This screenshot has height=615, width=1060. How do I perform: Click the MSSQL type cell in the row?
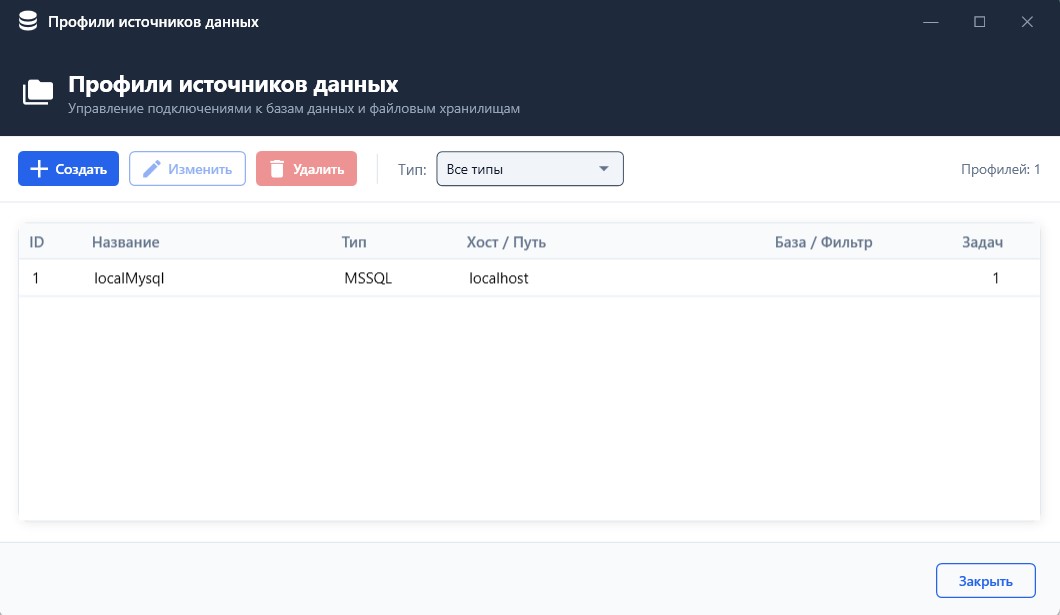(368, 279)
